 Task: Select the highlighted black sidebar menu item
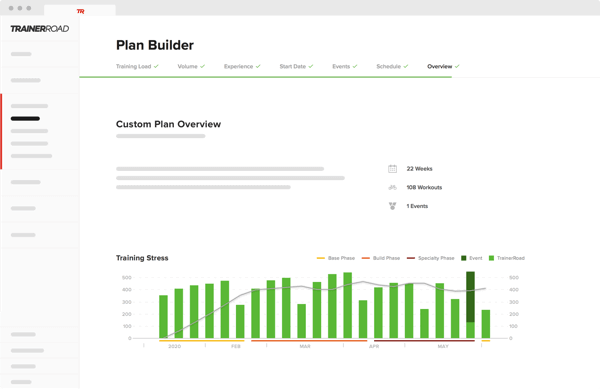[25, 119]
